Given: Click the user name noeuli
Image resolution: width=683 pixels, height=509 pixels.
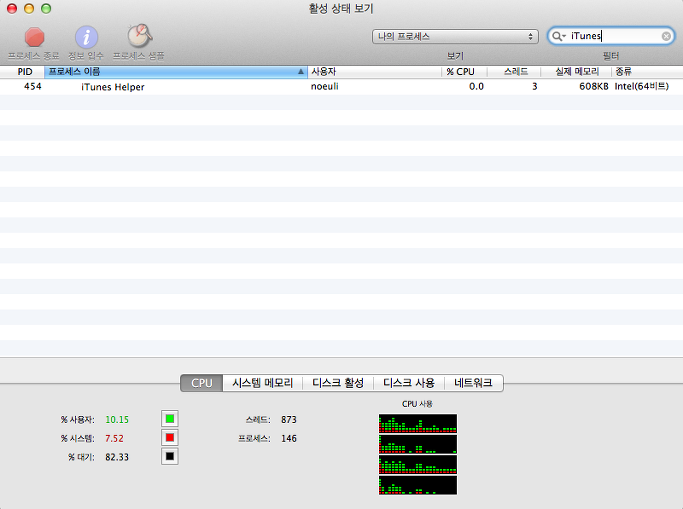Looking at the screenshot, I should (x=325, y=87).
